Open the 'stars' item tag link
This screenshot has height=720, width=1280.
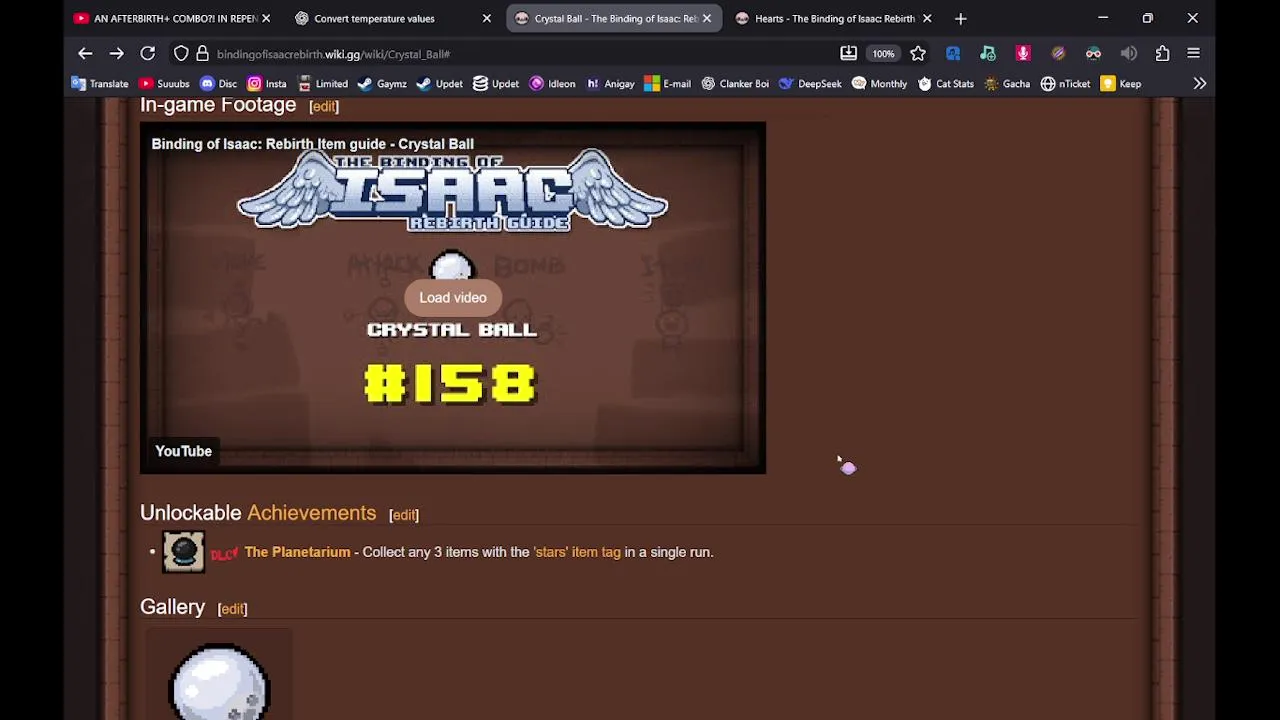(x=577, y=552)
